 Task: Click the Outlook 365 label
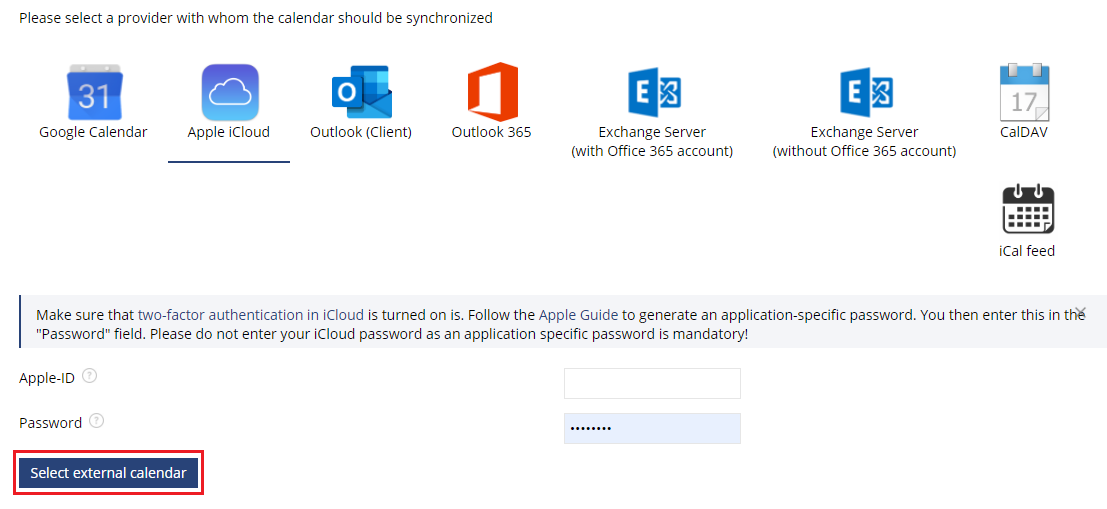coord(491,132)
